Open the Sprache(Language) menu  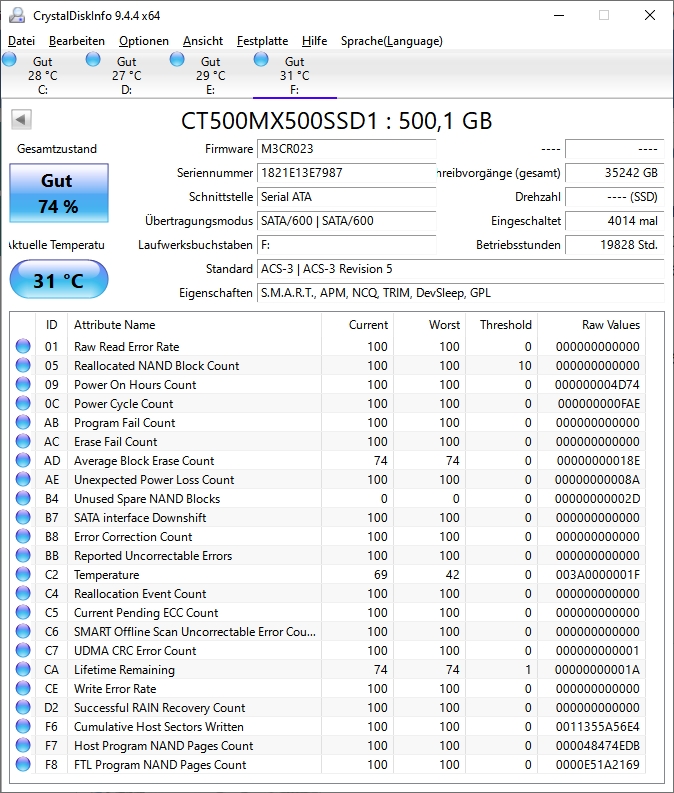point(391,41)
